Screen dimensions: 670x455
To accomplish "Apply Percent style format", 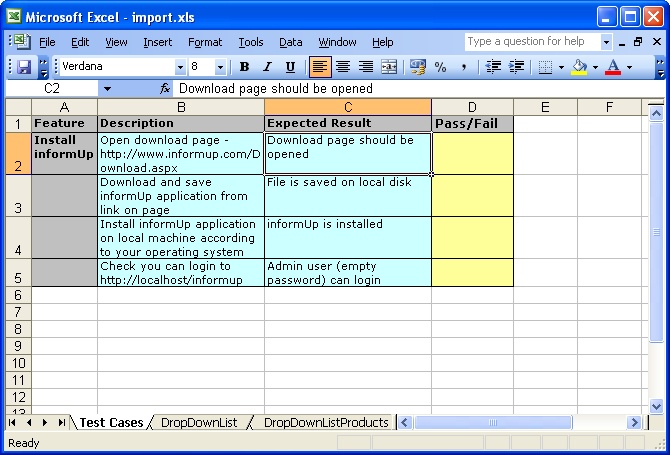I will coord(441,67).
